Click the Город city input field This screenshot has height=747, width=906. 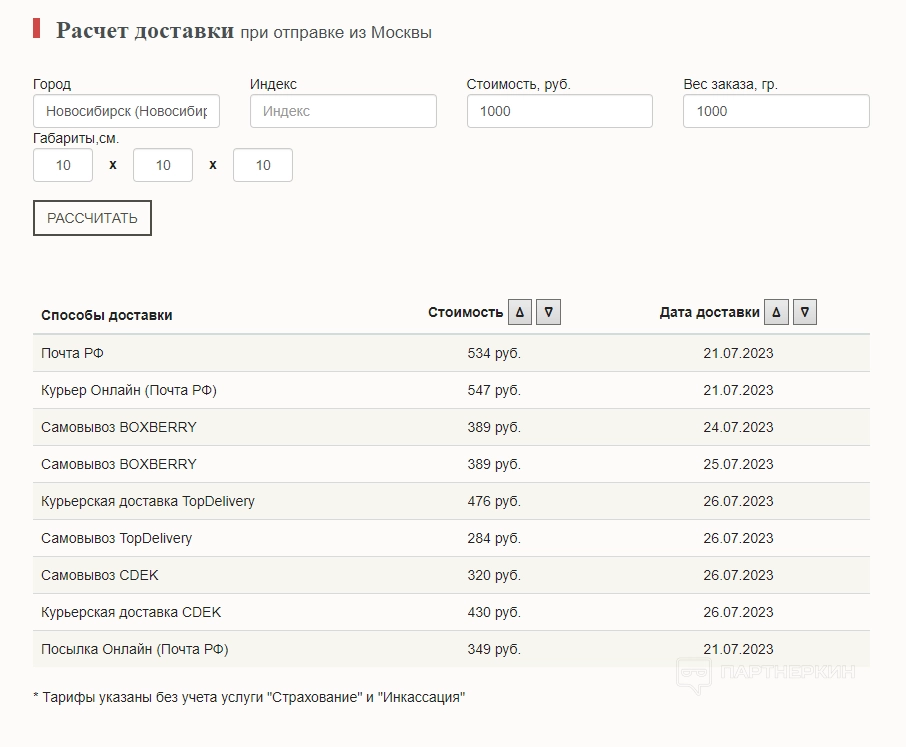(126, 111)
